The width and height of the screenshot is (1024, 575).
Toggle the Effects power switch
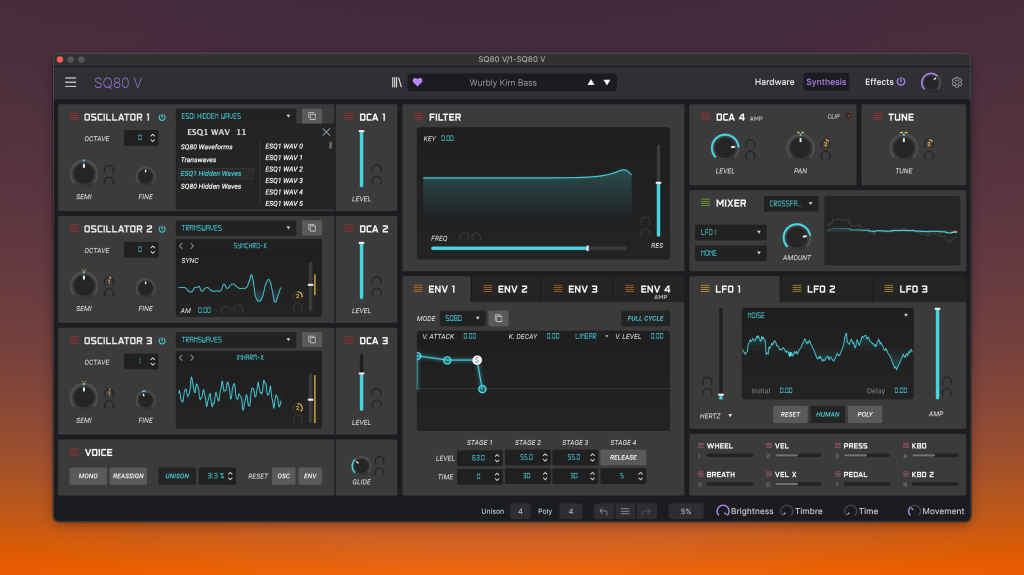click(901, 82)
